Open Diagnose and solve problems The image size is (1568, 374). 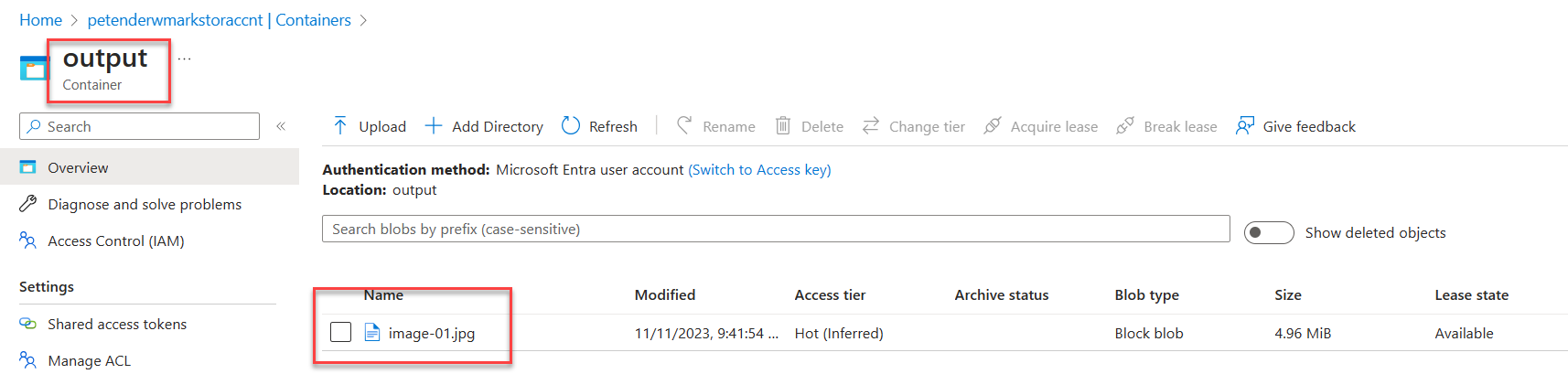point(144,205)
